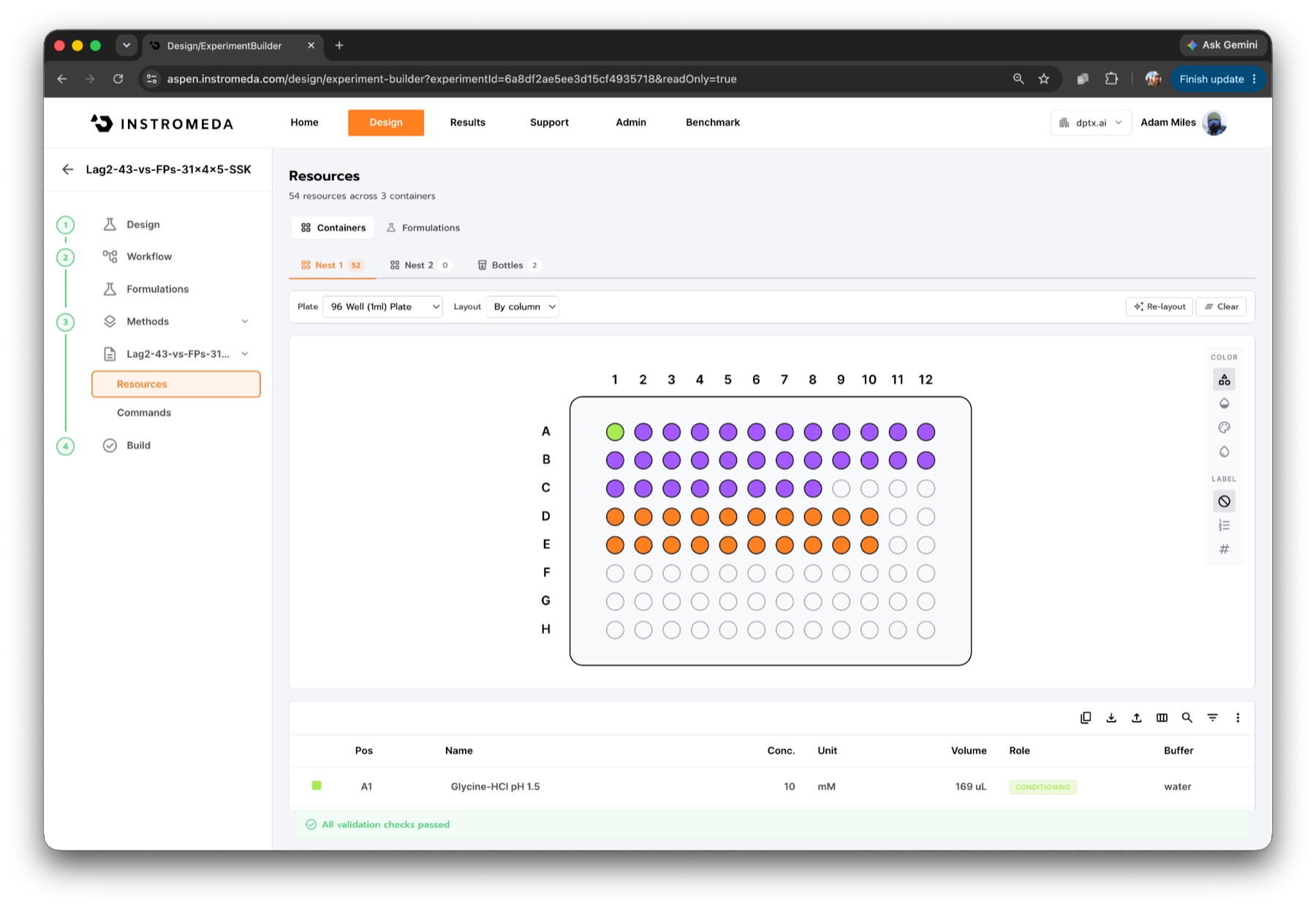Screen dimensions: 1316x908
Task: Open the dptx.ai organization dropdown
Action: (1091, 123)
